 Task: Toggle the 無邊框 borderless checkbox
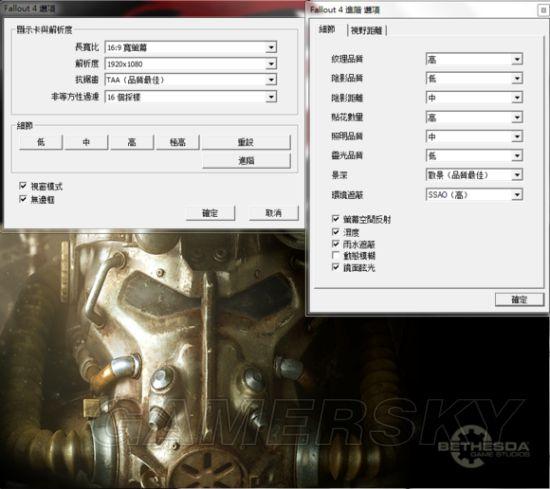23,199
